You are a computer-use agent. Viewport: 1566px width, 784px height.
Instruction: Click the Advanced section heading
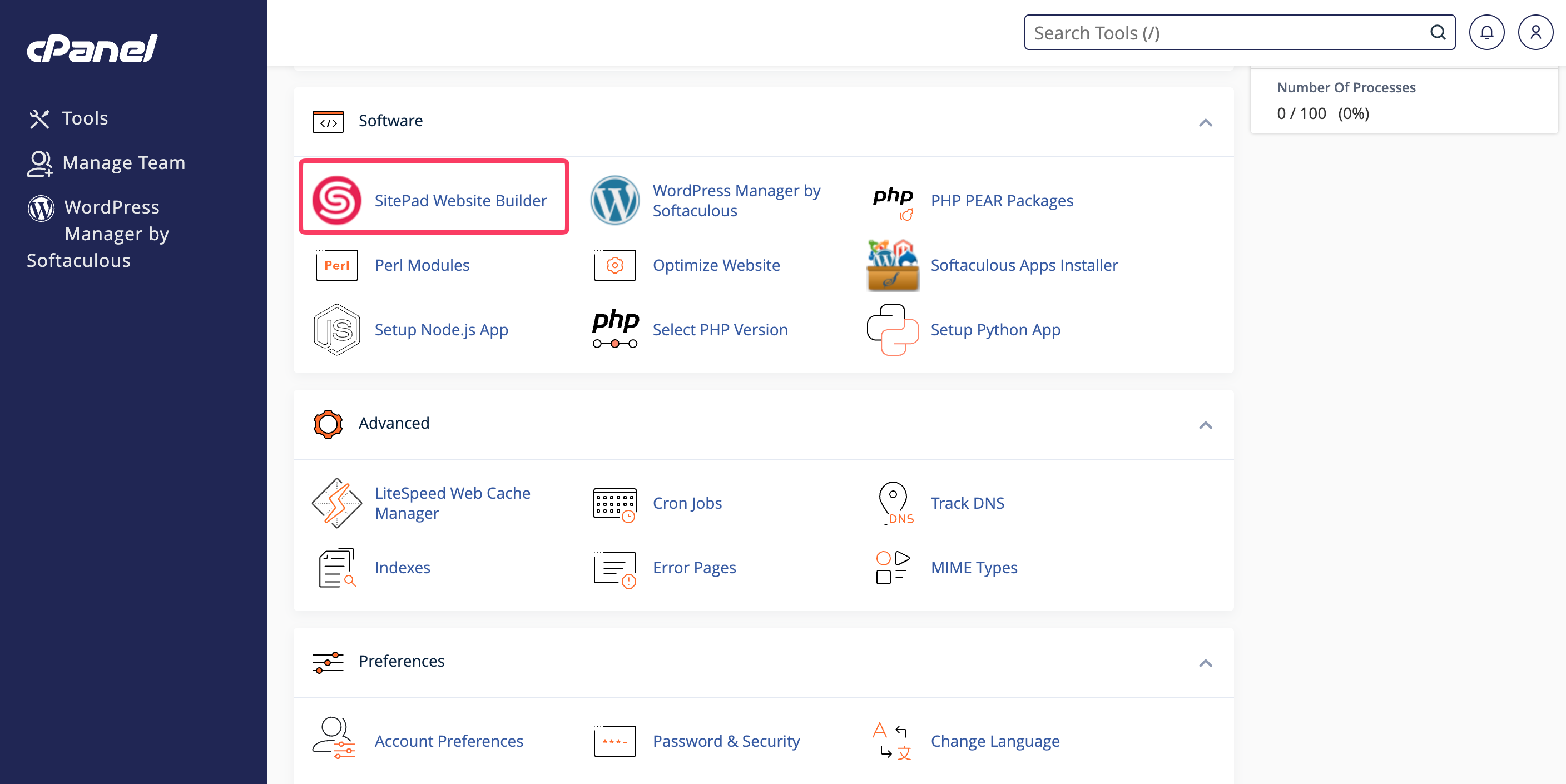394,423
